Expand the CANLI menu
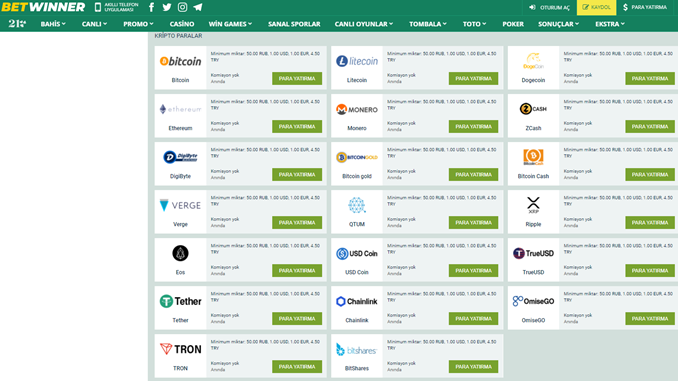678x381 pixels. (94, 24)
